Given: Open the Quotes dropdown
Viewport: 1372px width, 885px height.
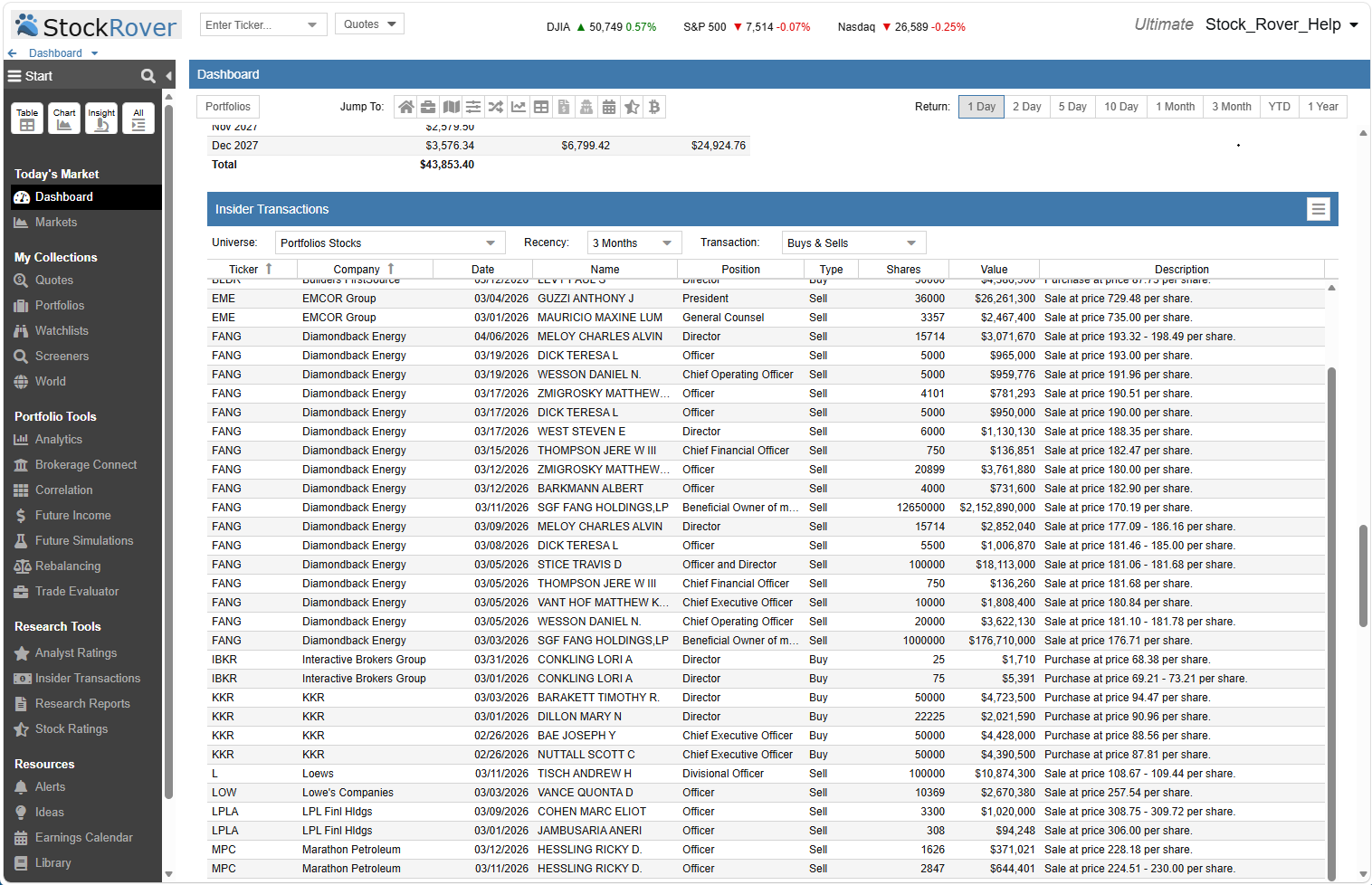Looking at the screenshot, I should 369,24.
